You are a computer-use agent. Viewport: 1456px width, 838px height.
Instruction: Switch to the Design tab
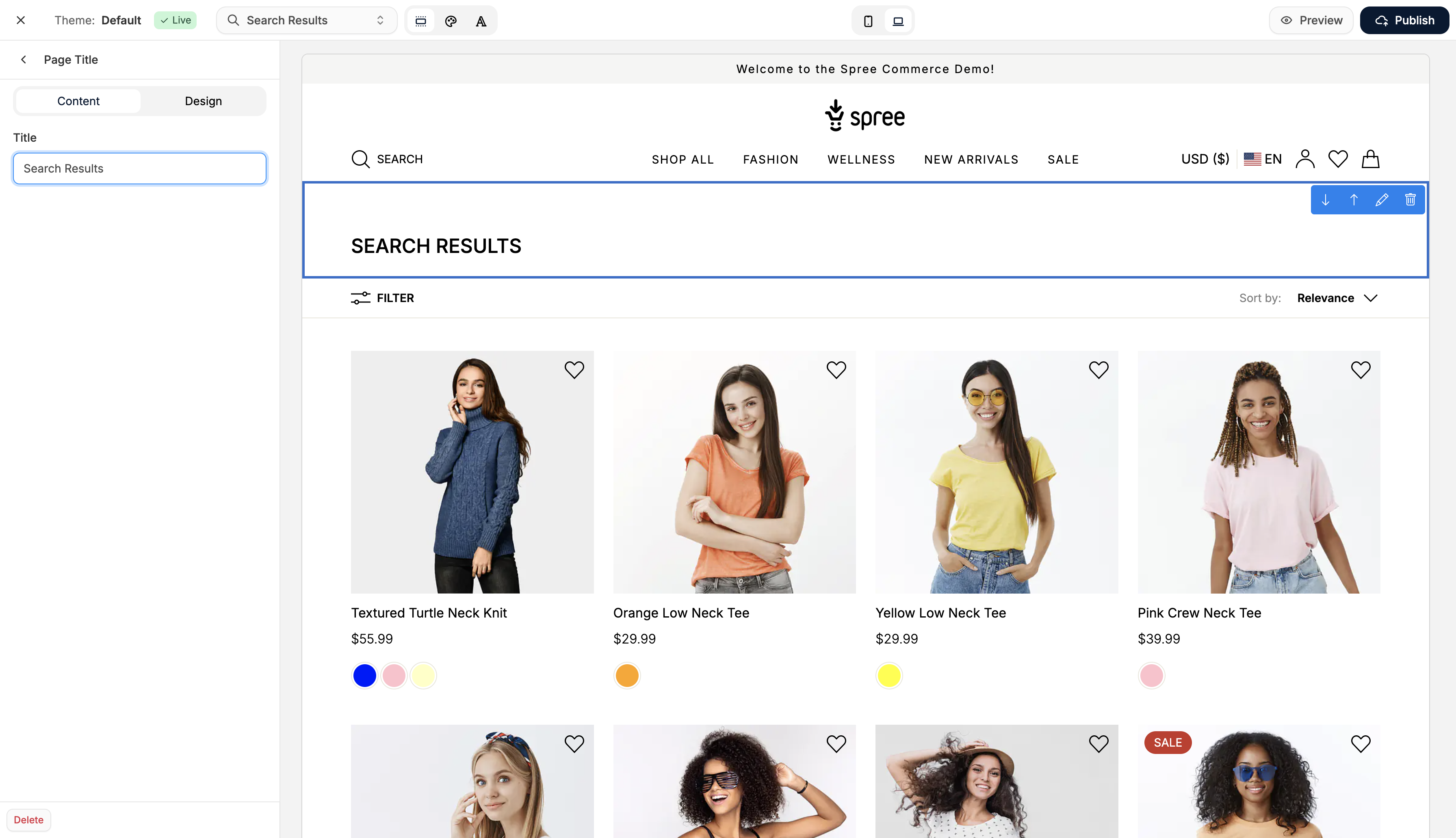click(203, 101)
